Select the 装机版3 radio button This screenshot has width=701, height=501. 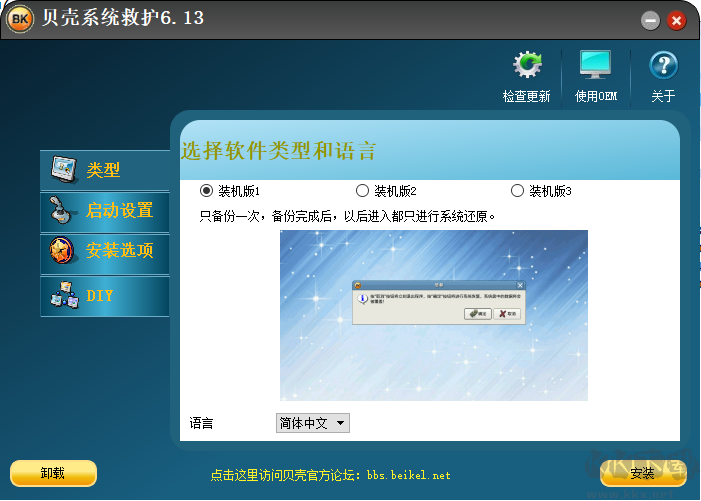pyautogui.click(x=517, y=191)
